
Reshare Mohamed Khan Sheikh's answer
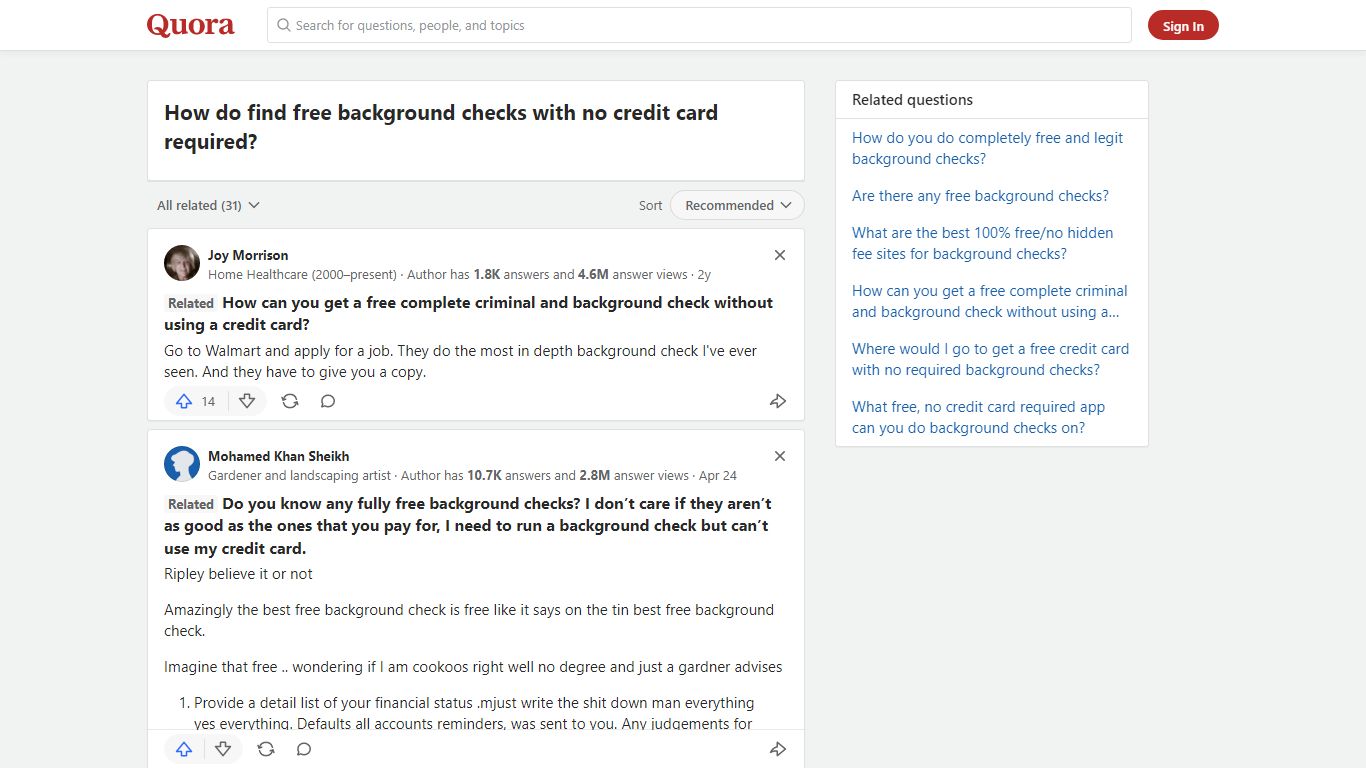pos(266,749)
